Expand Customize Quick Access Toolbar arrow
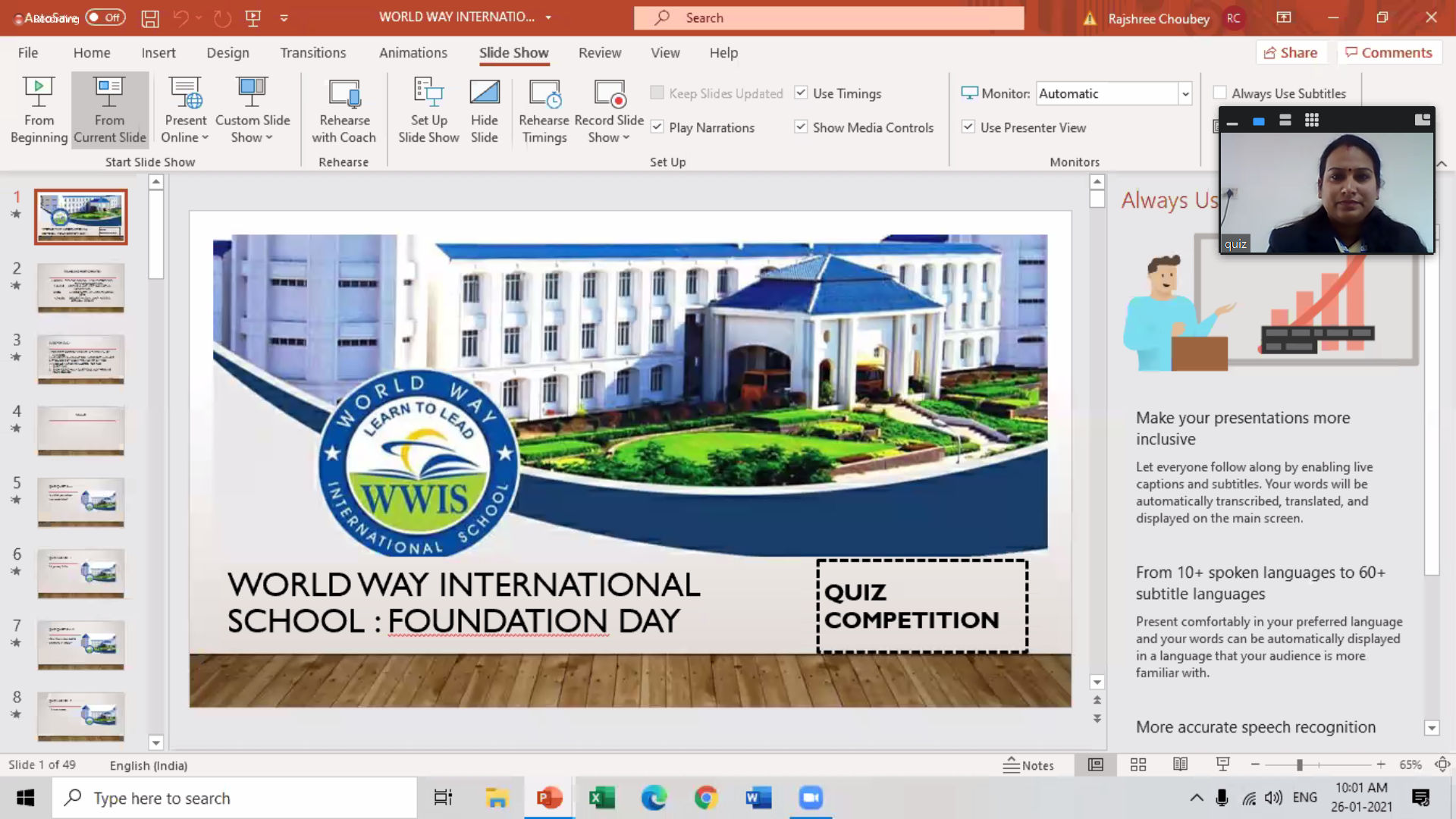The image size is (1456, 819). (x=284, y=17)
